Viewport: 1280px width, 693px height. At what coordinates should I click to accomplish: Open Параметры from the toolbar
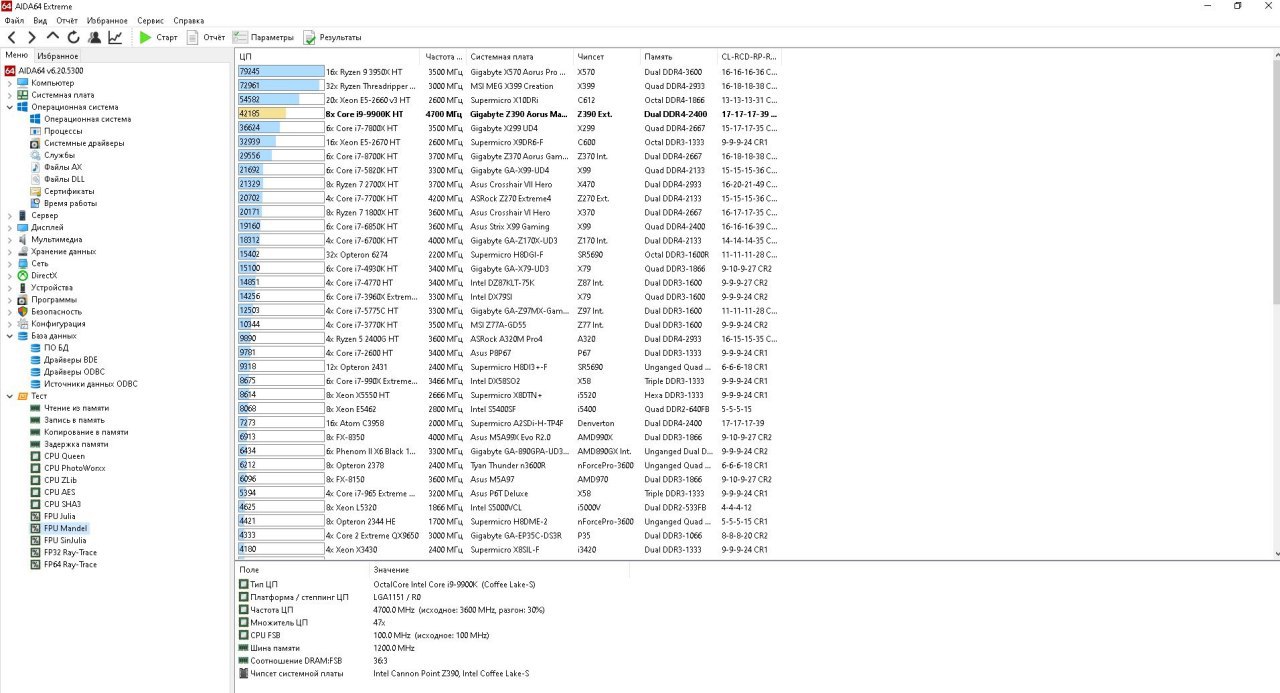[264, 37]
